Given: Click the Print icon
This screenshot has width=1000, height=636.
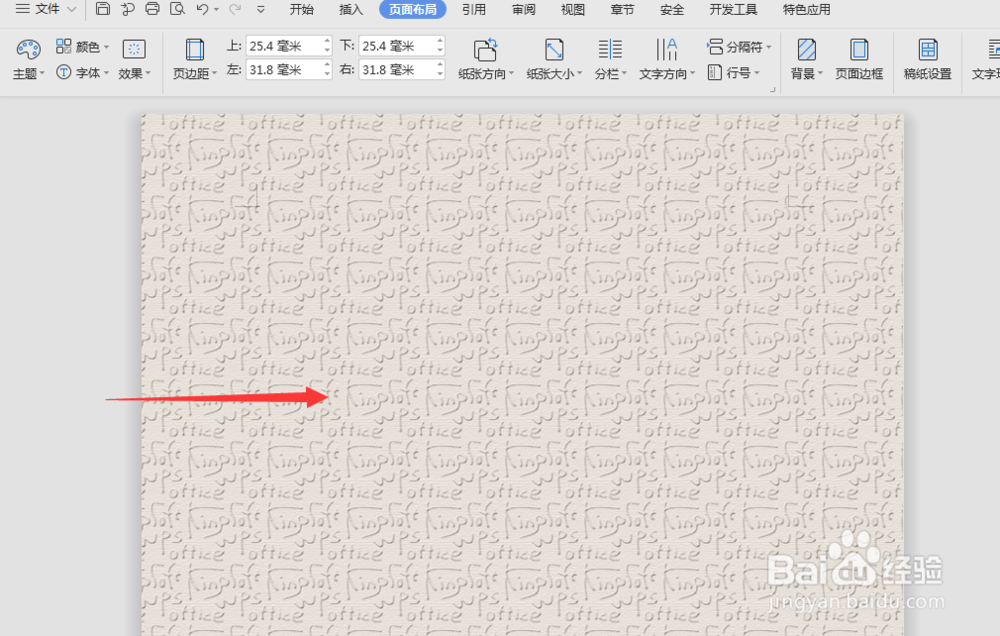Looking at the screenshot, I should (x=152, y=9).
